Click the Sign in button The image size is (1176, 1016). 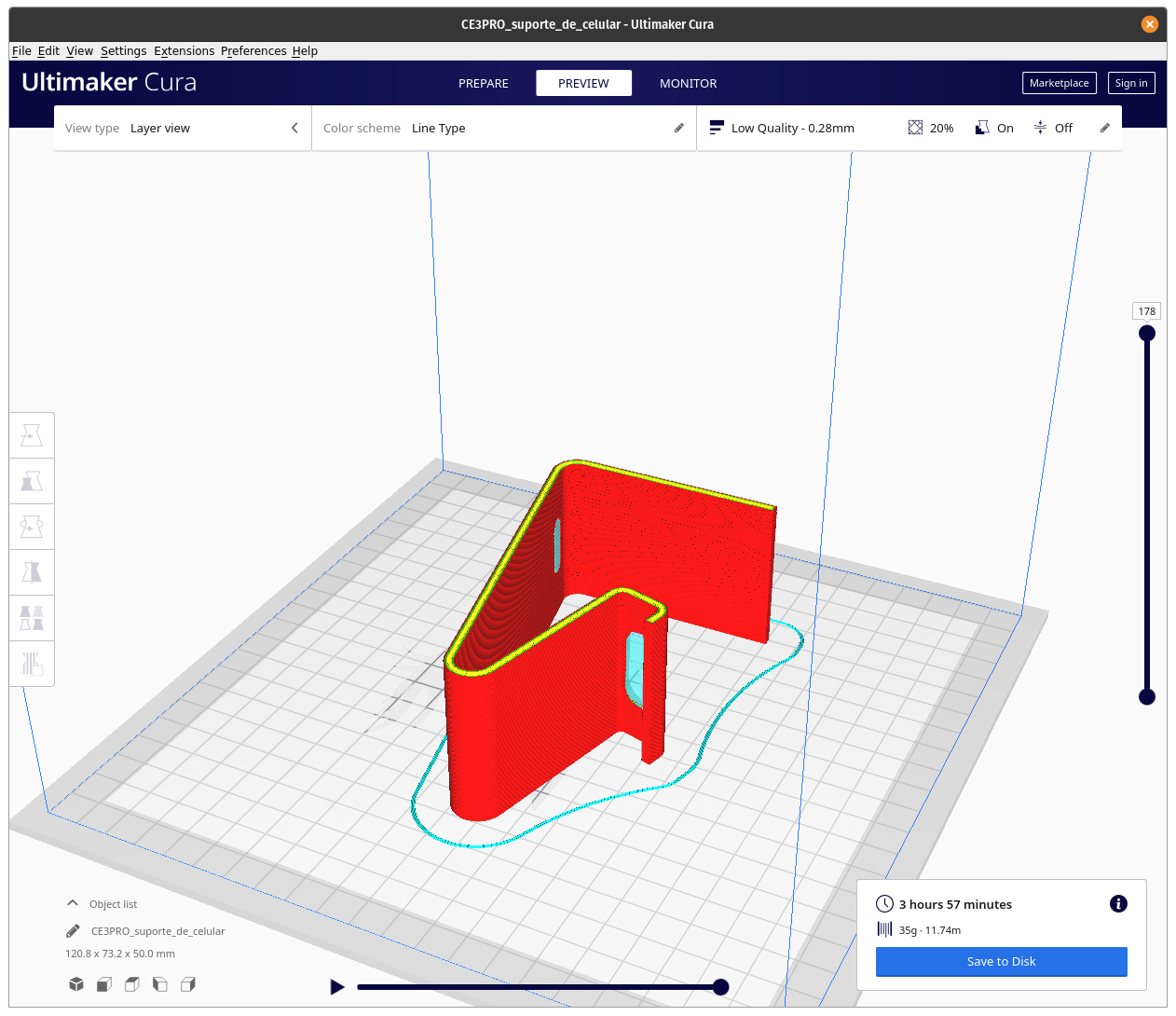[x=1131, y=83]
